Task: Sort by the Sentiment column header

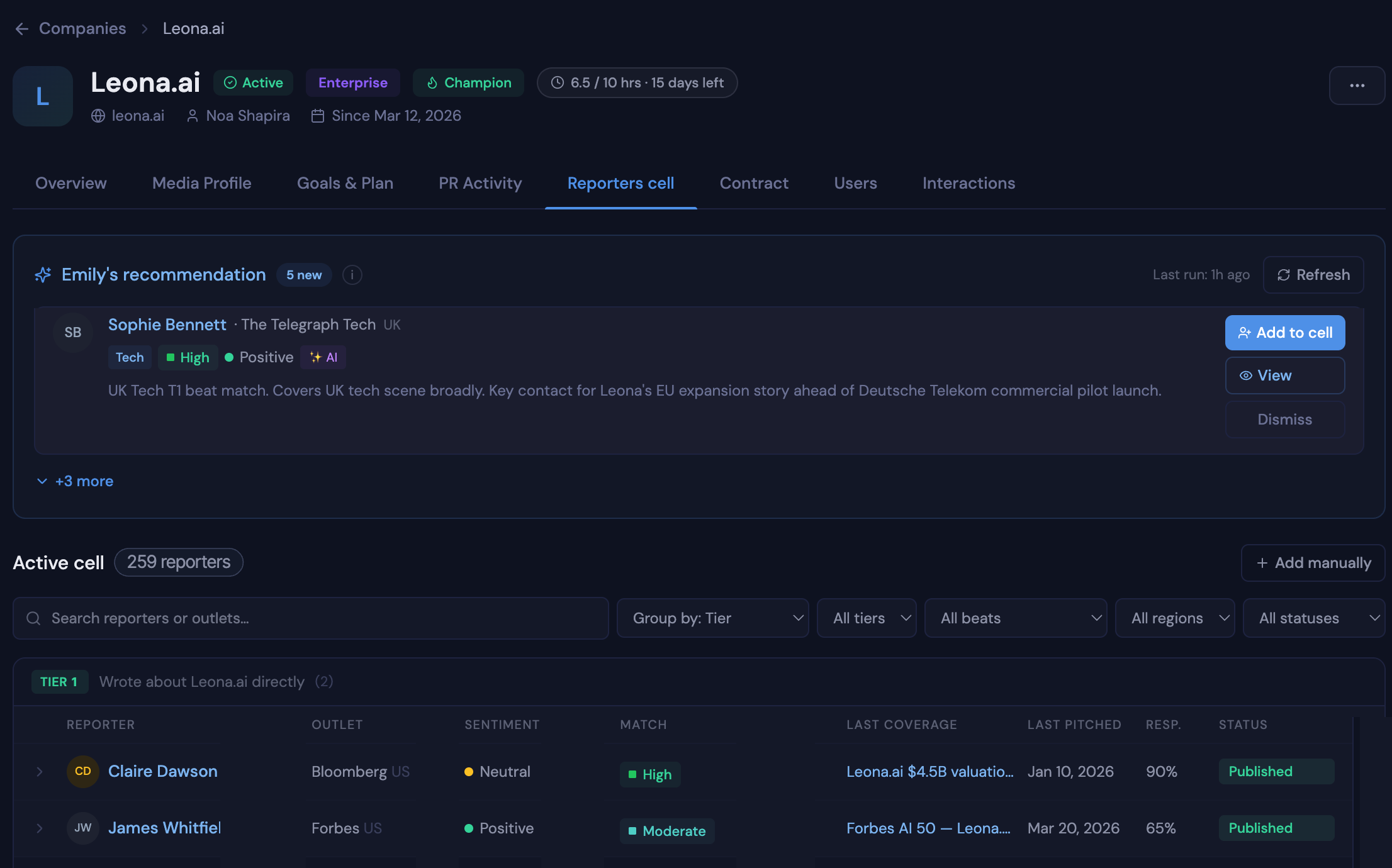Action: click(502, 725)
